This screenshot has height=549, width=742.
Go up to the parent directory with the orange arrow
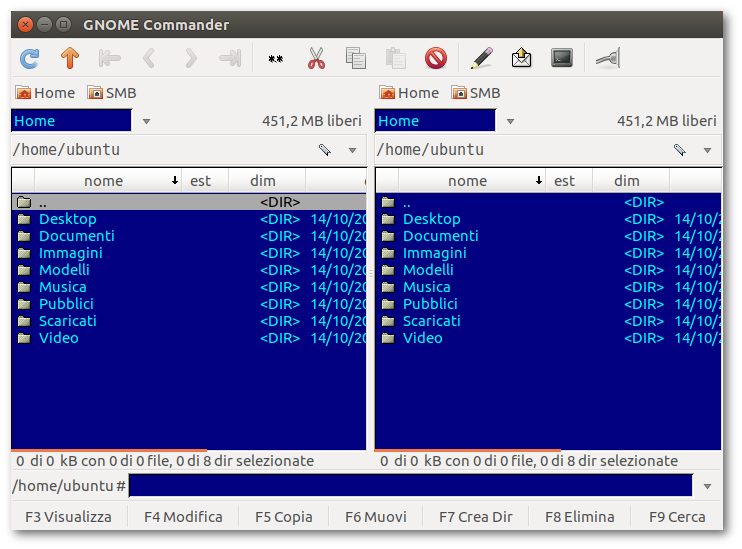[69, 59]
